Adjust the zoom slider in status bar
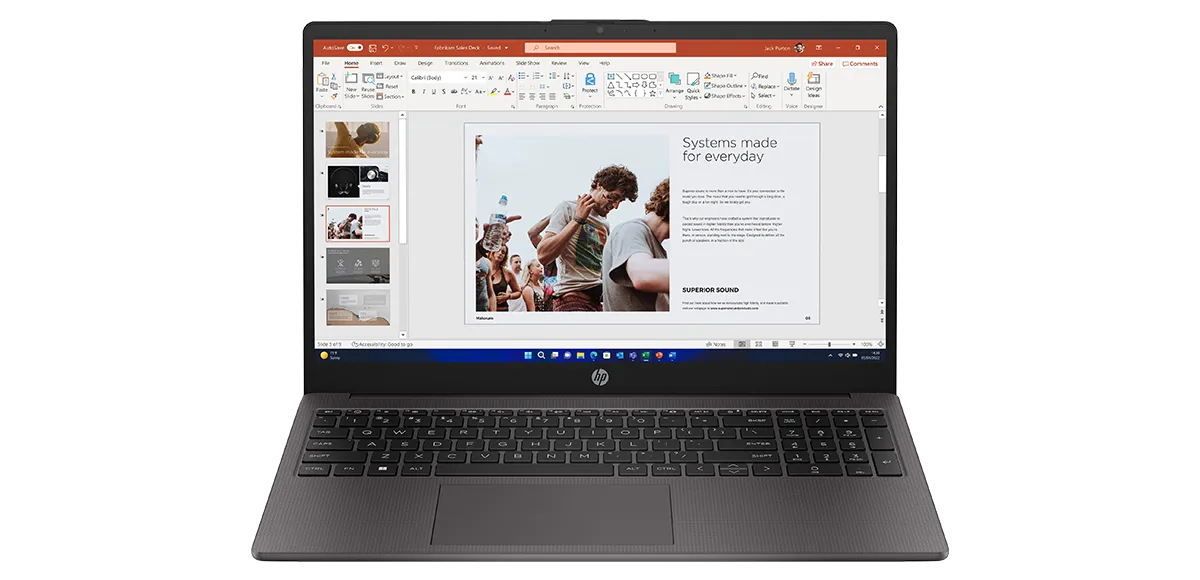 [829, 344]
